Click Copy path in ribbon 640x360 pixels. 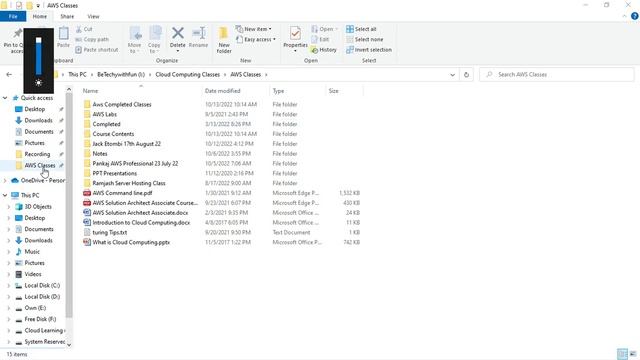92,40
